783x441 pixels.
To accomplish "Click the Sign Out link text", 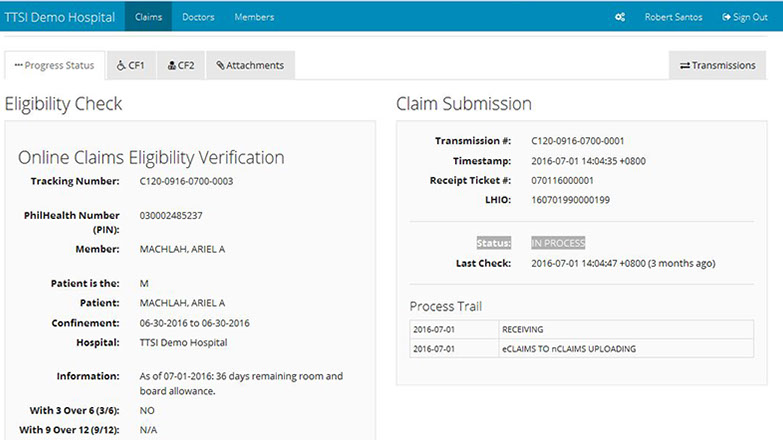I will pos(750,17).
